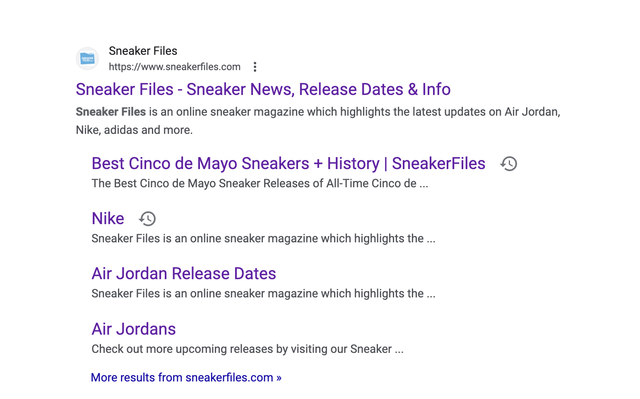The height and width of the screenshot is (399, 640).
Task: Click the description snippet under the Nike link
Action: pyautogui.click(x=263, y=239)
